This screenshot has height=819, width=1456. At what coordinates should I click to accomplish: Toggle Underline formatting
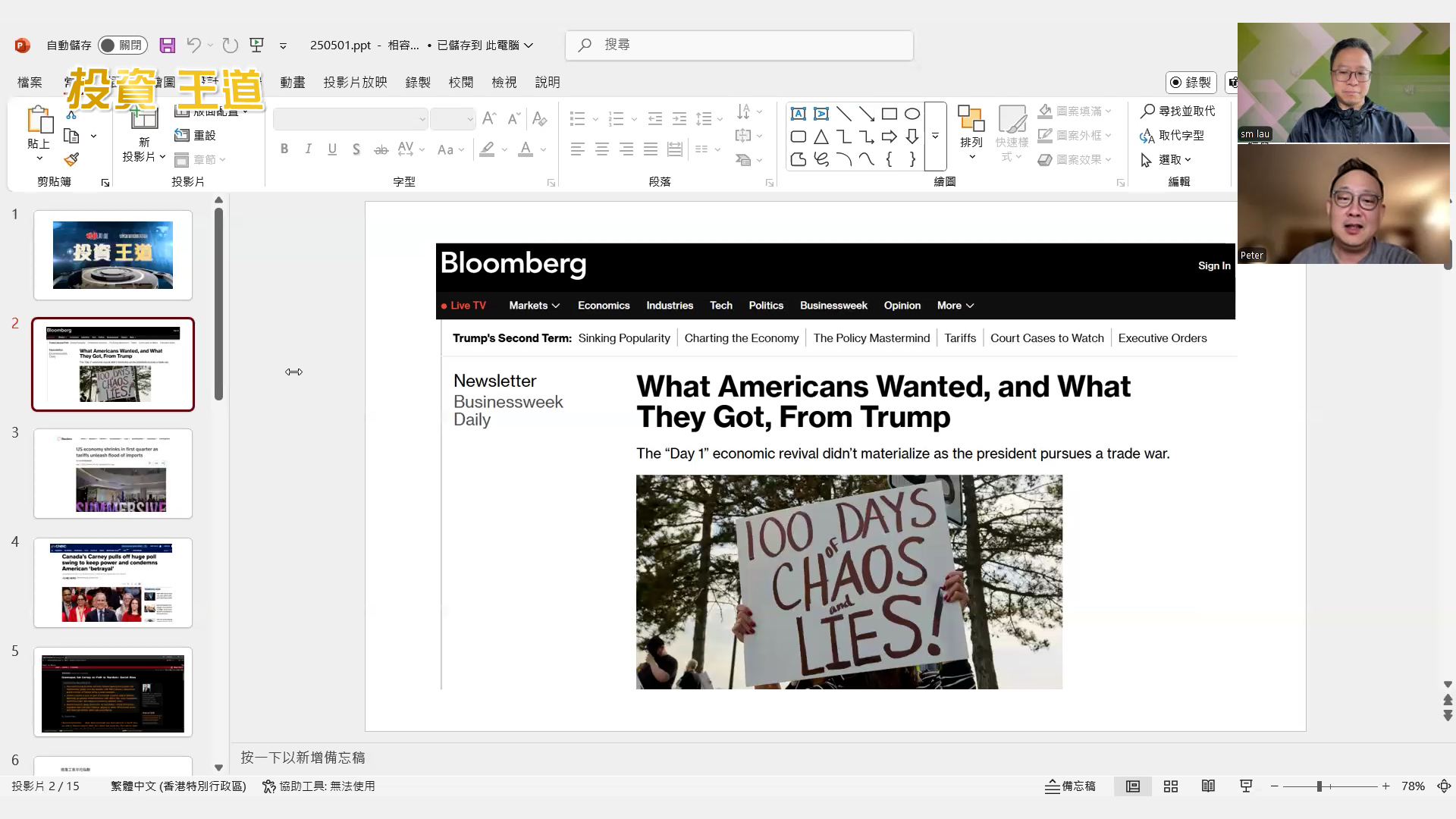(x=332, y=149)
